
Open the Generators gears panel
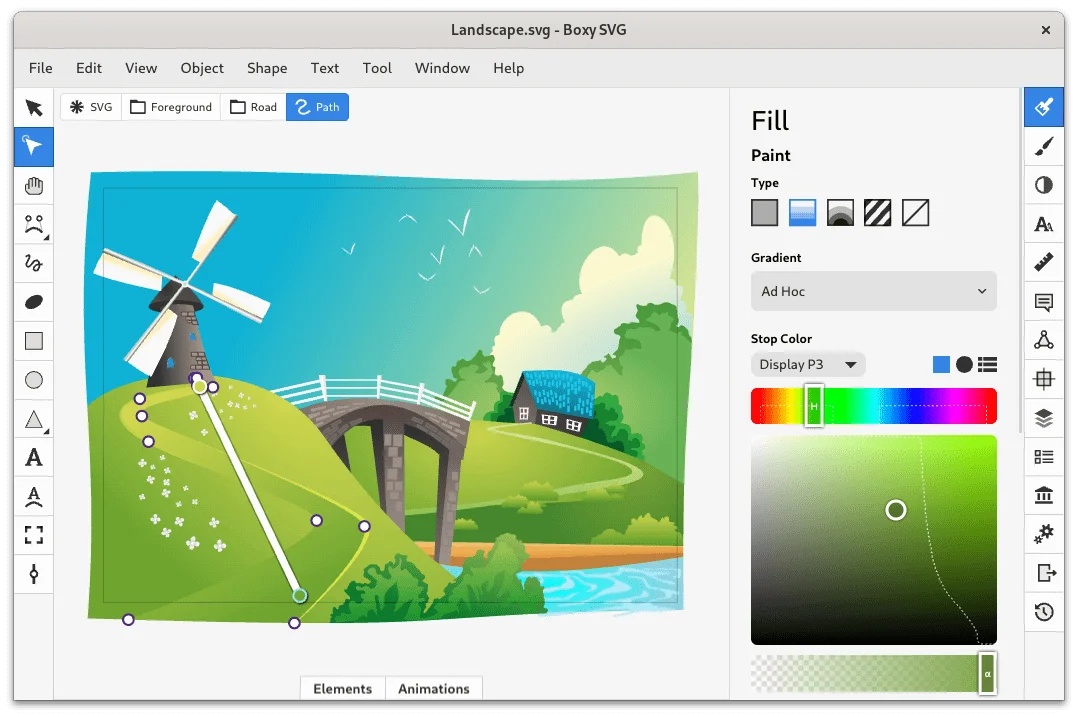pyautogui.click(x=1044, y=533)
